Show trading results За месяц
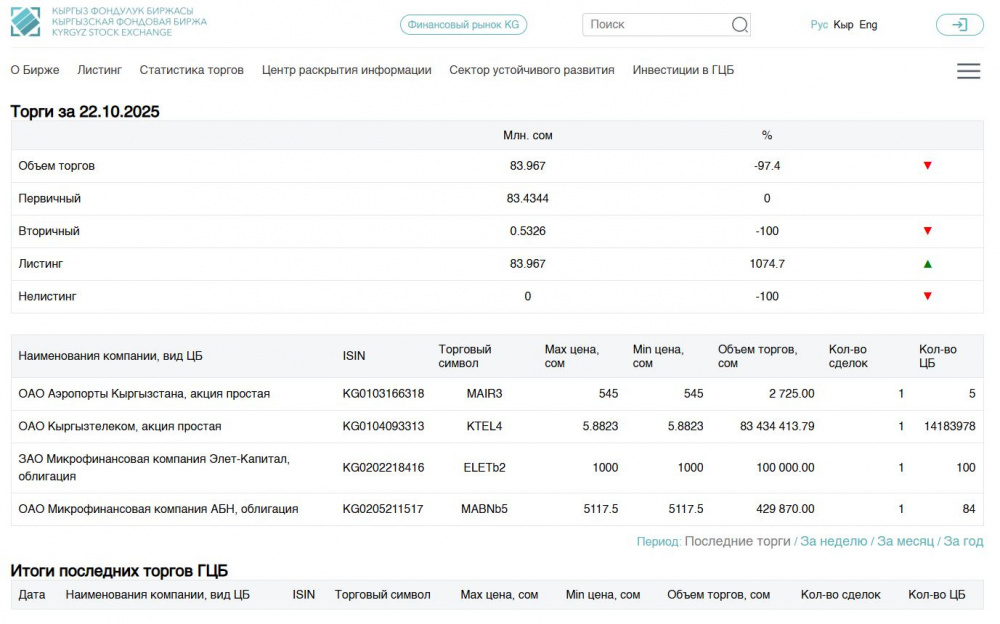The image size is (1000, 624). (x=906, y=541)
